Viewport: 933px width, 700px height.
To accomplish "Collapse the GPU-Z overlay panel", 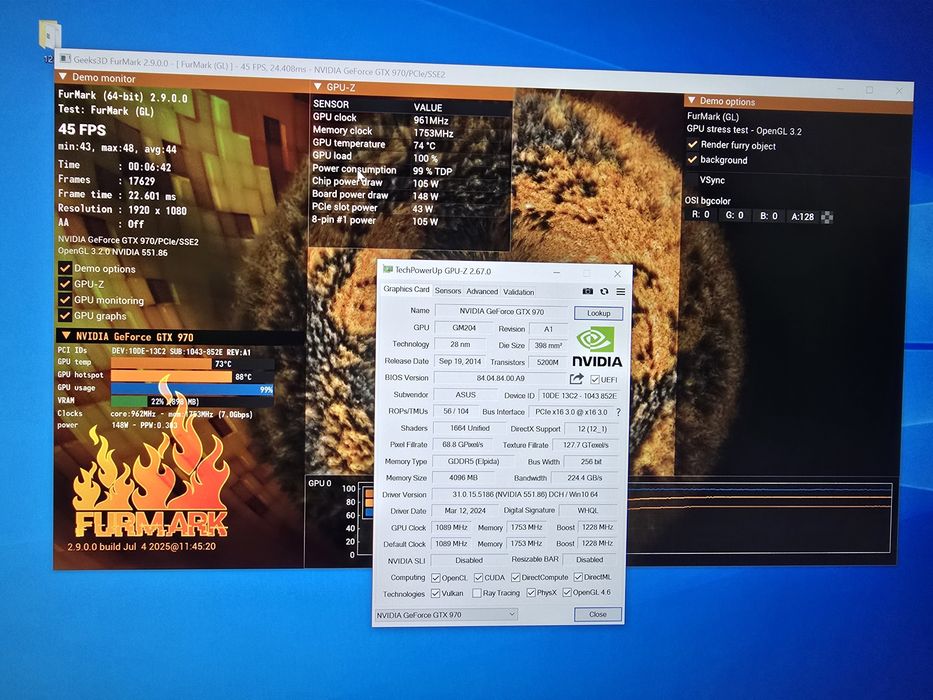I will [x=317, y=87].
